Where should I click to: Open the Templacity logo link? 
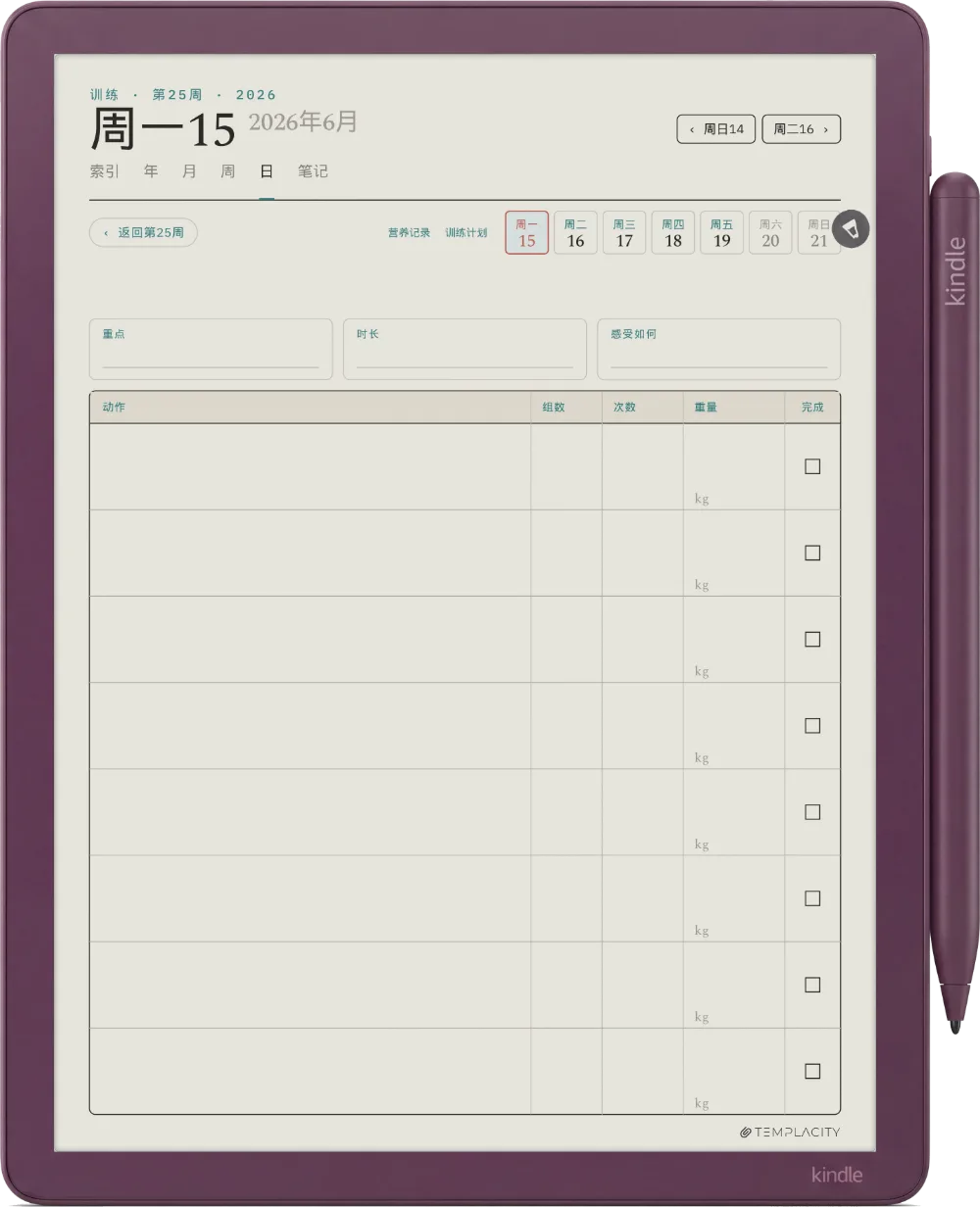790,1133
